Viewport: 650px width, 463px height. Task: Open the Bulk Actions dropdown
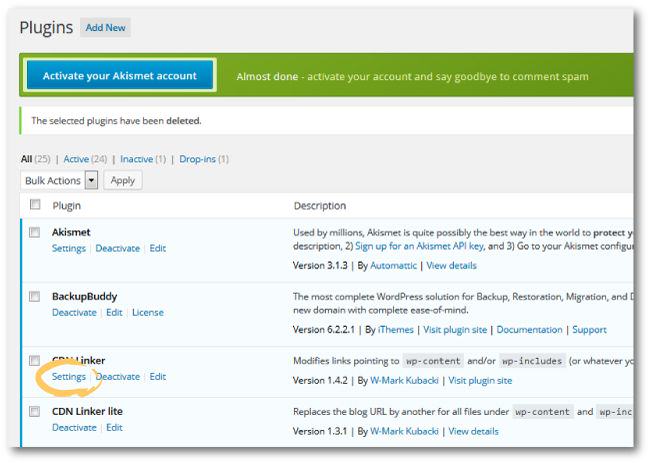[59, 180]
